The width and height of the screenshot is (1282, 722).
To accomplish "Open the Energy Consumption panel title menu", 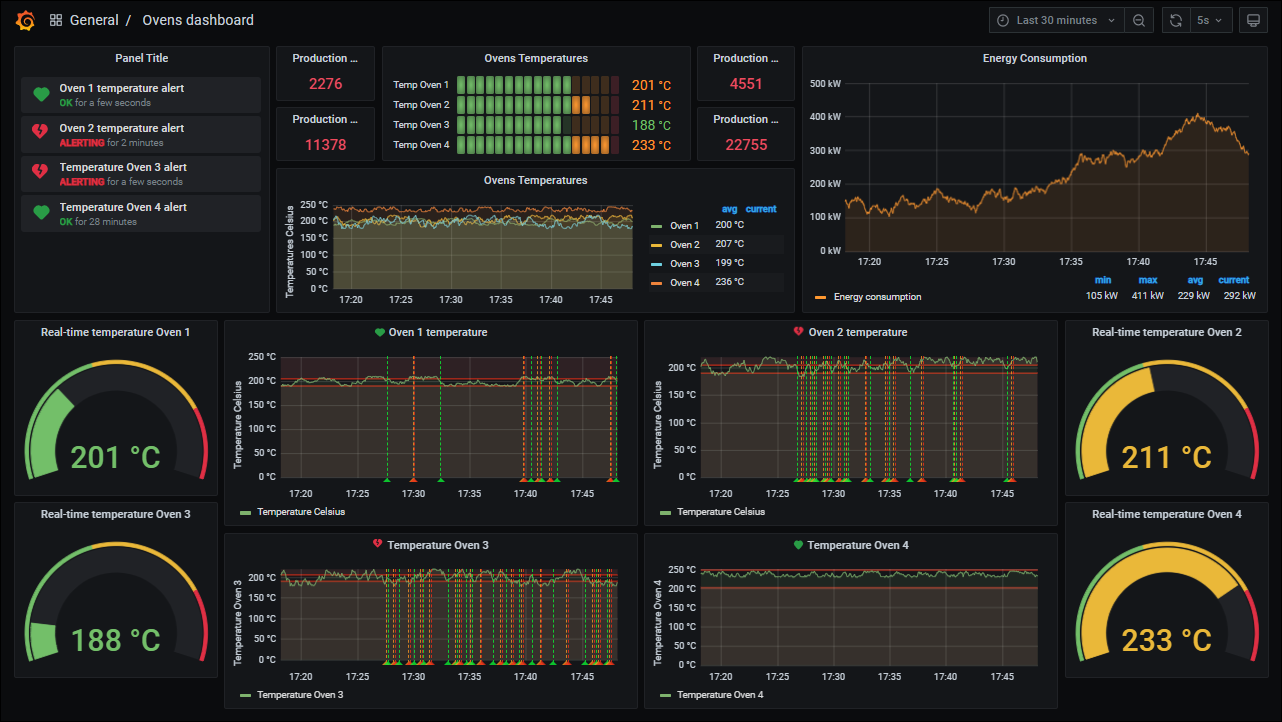I will coord(1034,58).
